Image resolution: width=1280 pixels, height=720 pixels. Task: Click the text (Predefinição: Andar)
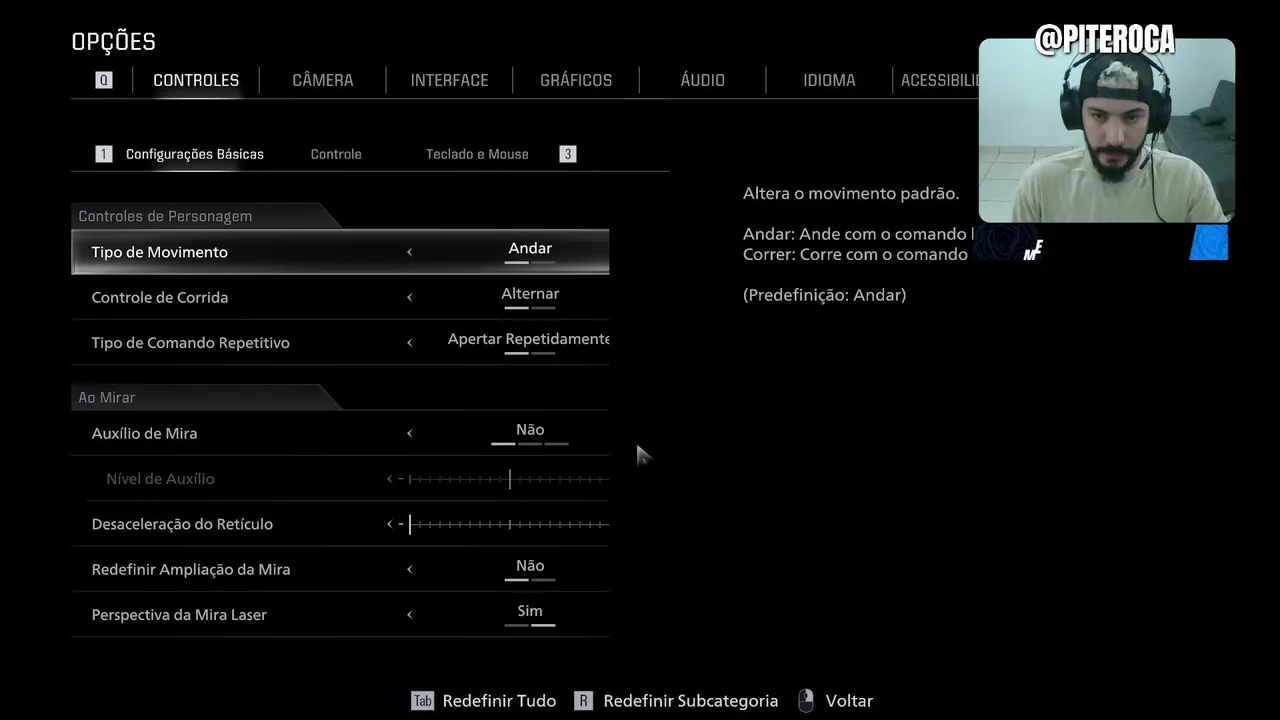[825, 295]
